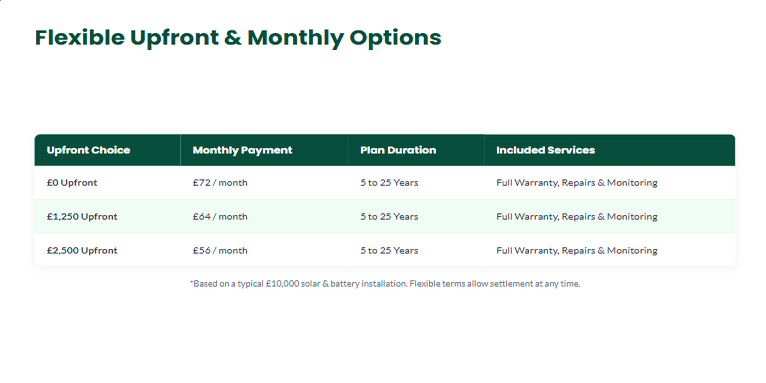Click 'Flexible terms allow settlement' footnote sentence
The height and width of the screenshot is (383, 766).
point(495,283)
